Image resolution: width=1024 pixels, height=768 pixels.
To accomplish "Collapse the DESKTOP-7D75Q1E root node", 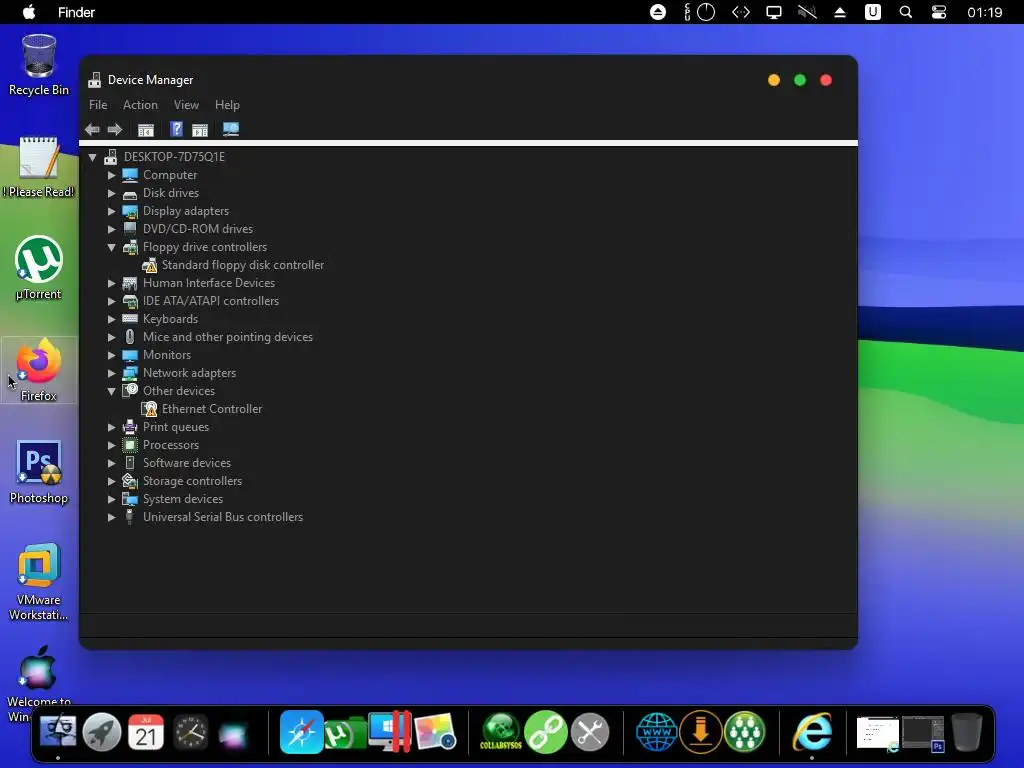I will (93, 157).
